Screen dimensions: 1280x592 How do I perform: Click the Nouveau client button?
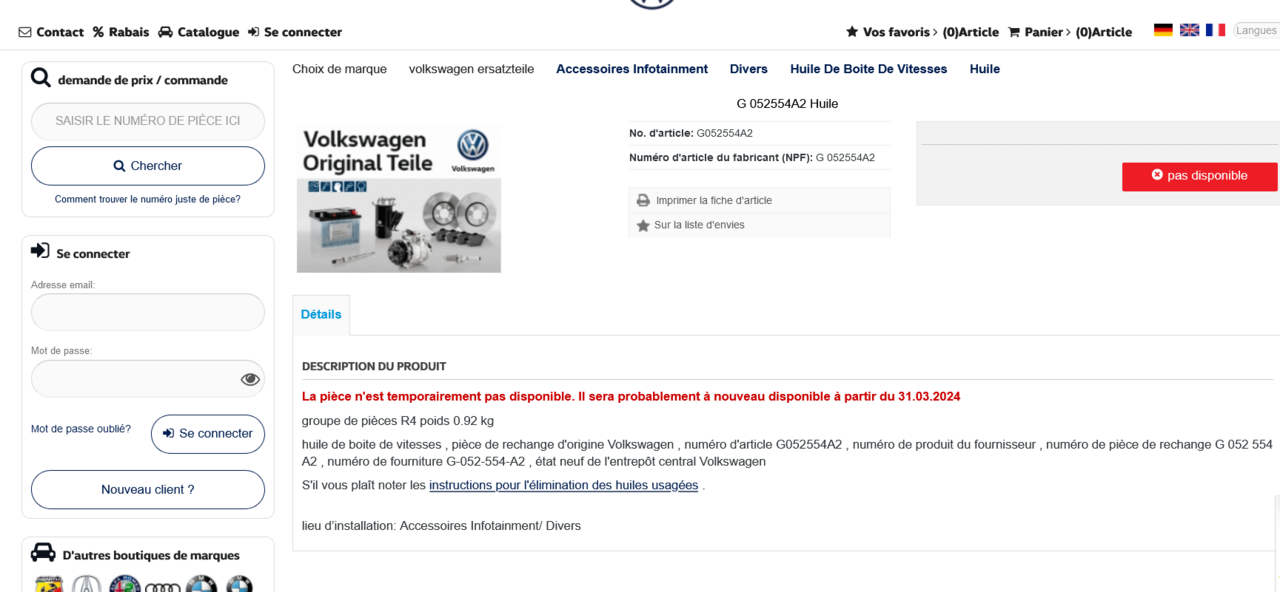148,490
